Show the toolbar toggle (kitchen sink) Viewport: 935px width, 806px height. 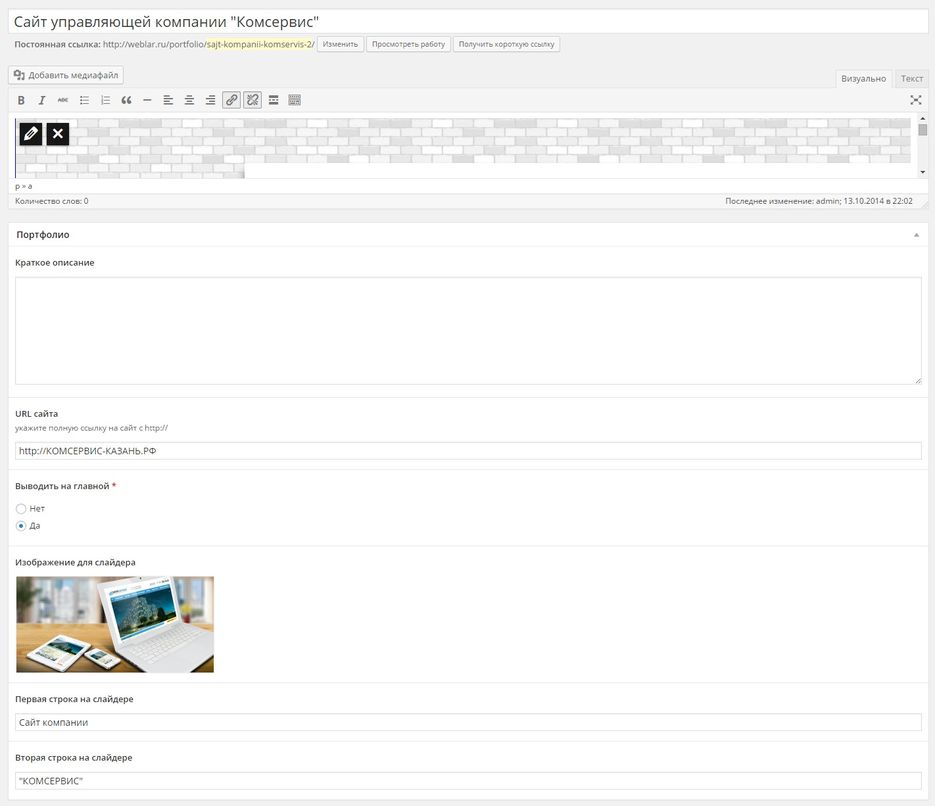pos(294,100)
